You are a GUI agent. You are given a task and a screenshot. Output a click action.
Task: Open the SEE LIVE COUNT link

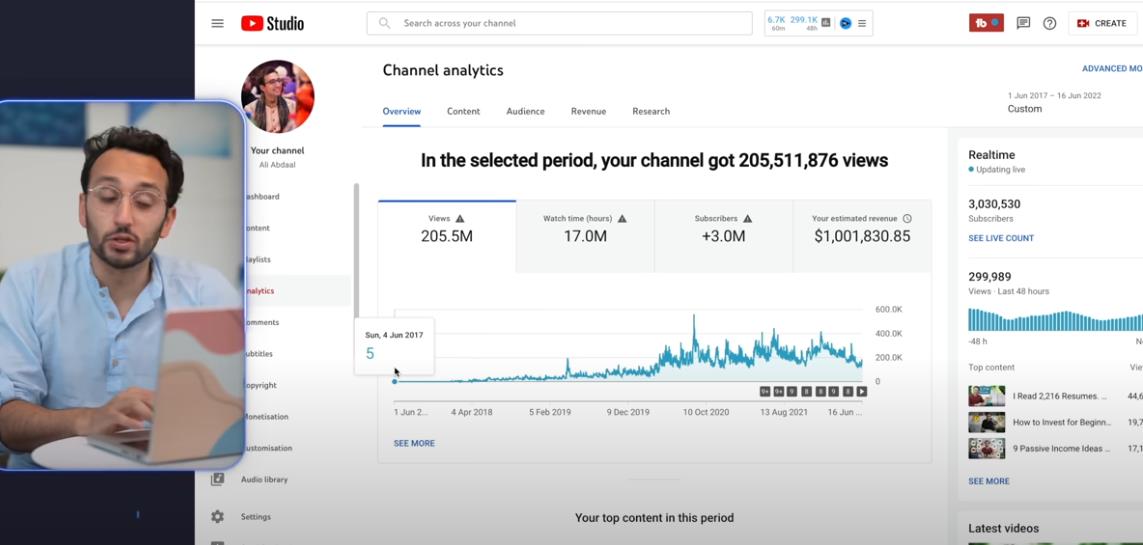pos(1001,238)
